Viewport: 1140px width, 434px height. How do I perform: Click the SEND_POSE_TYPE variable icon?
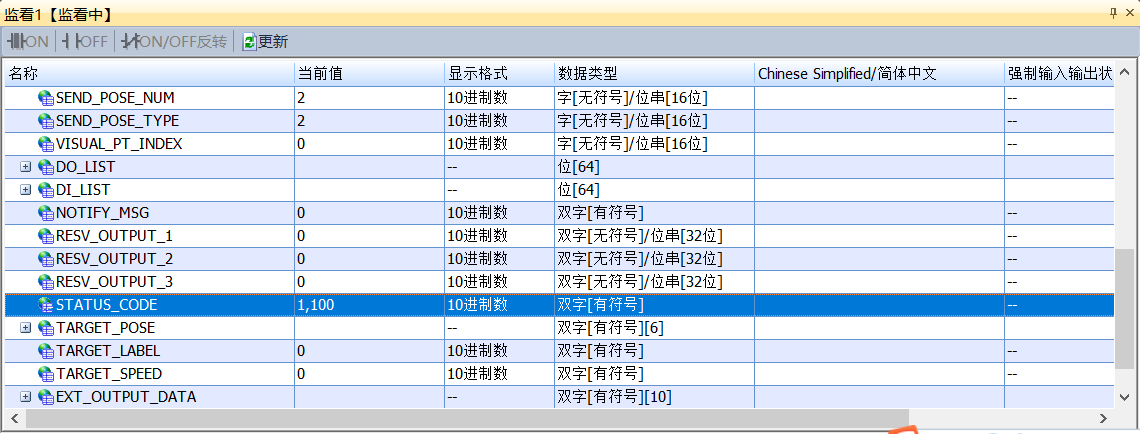(46, 121)
